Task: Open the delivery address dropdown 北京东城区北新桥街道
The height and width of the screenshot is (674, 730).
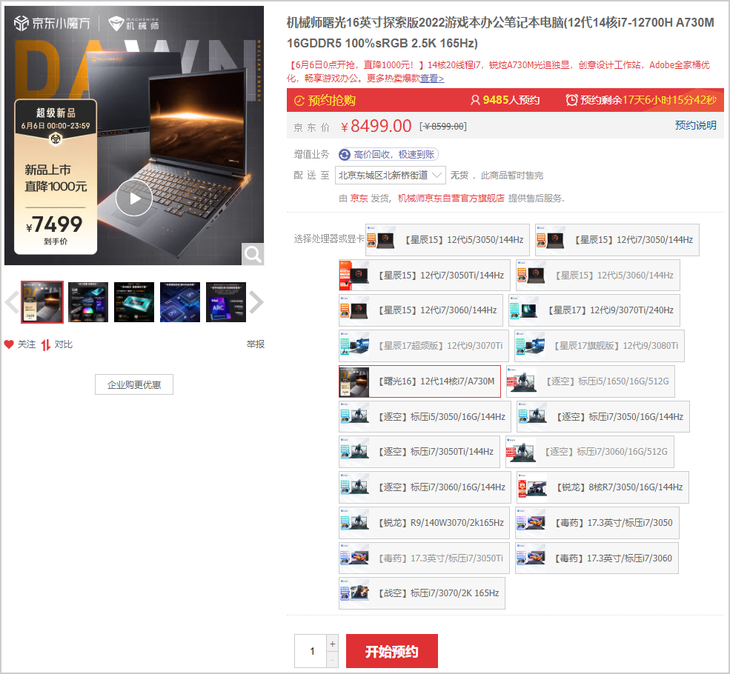Action: coord(390,175)
